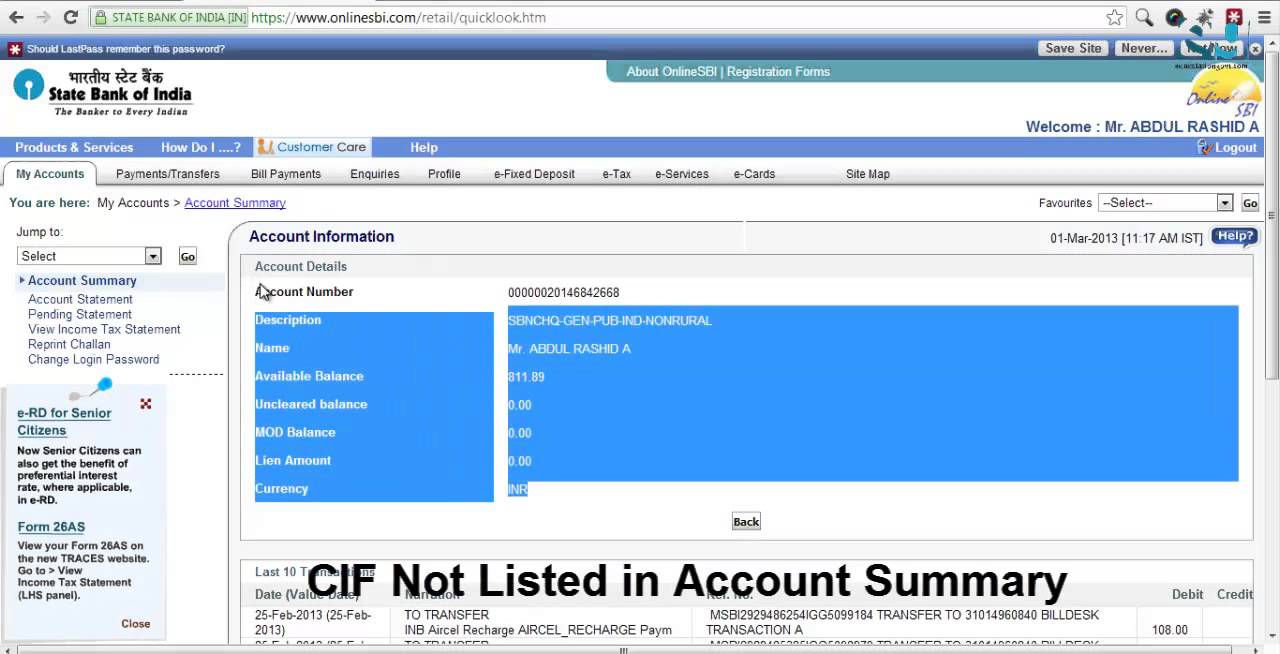
Task: Select Account Summary in left panel
Action: click(82, 281)
